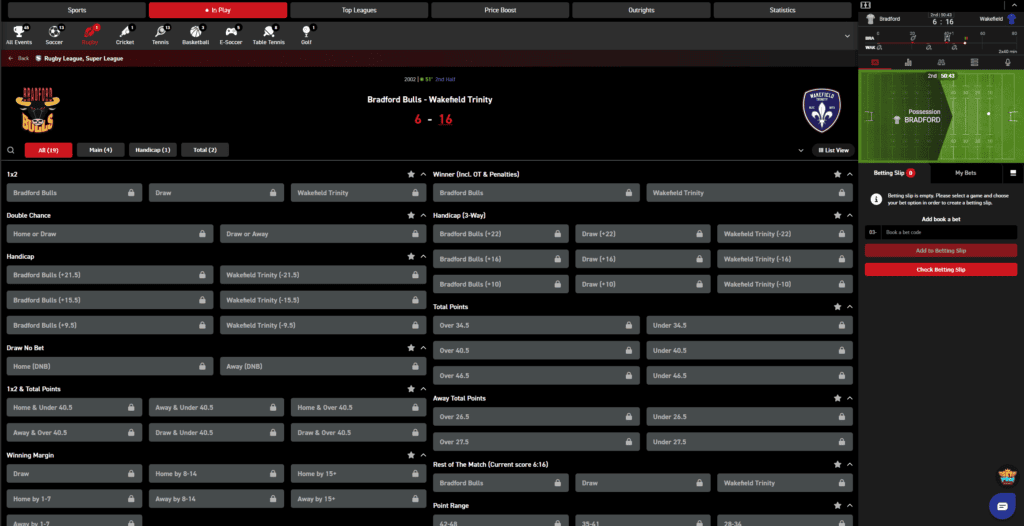The width and height of the screenshot is (1024, 526).
Task: Collapse the 1x2 & Total Points section
Action: [423, 389]
